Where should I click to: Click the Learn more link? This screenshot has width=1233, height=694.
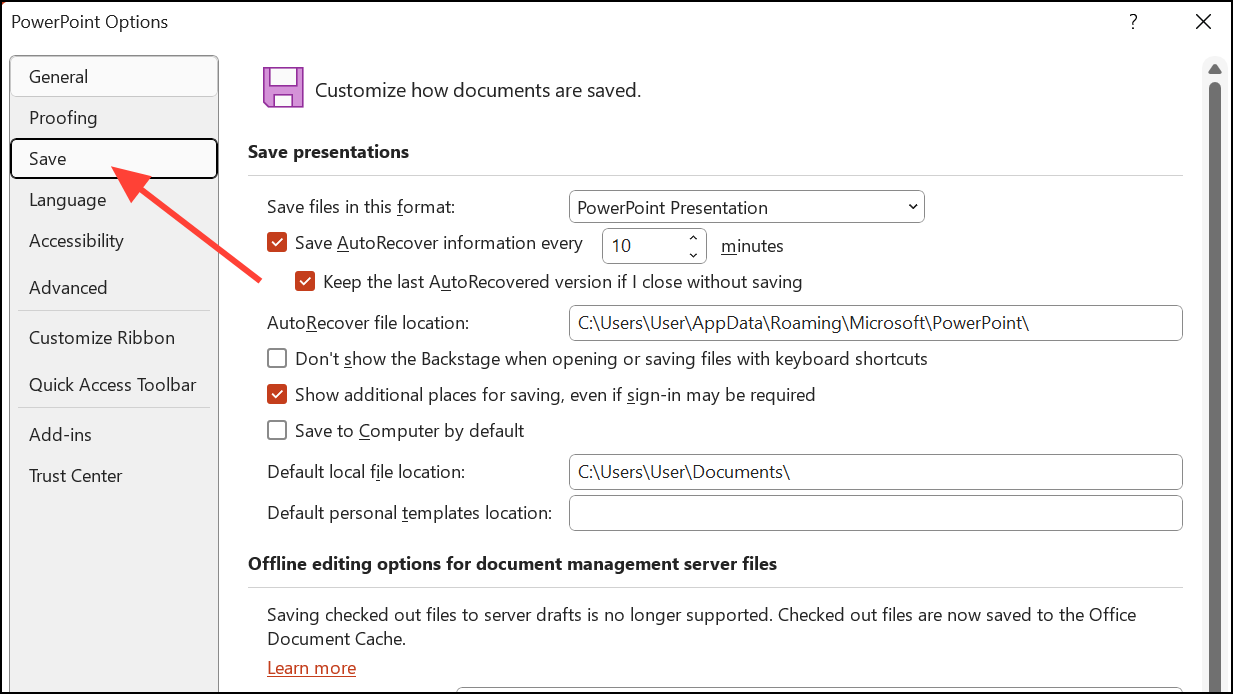coord(311,667)
